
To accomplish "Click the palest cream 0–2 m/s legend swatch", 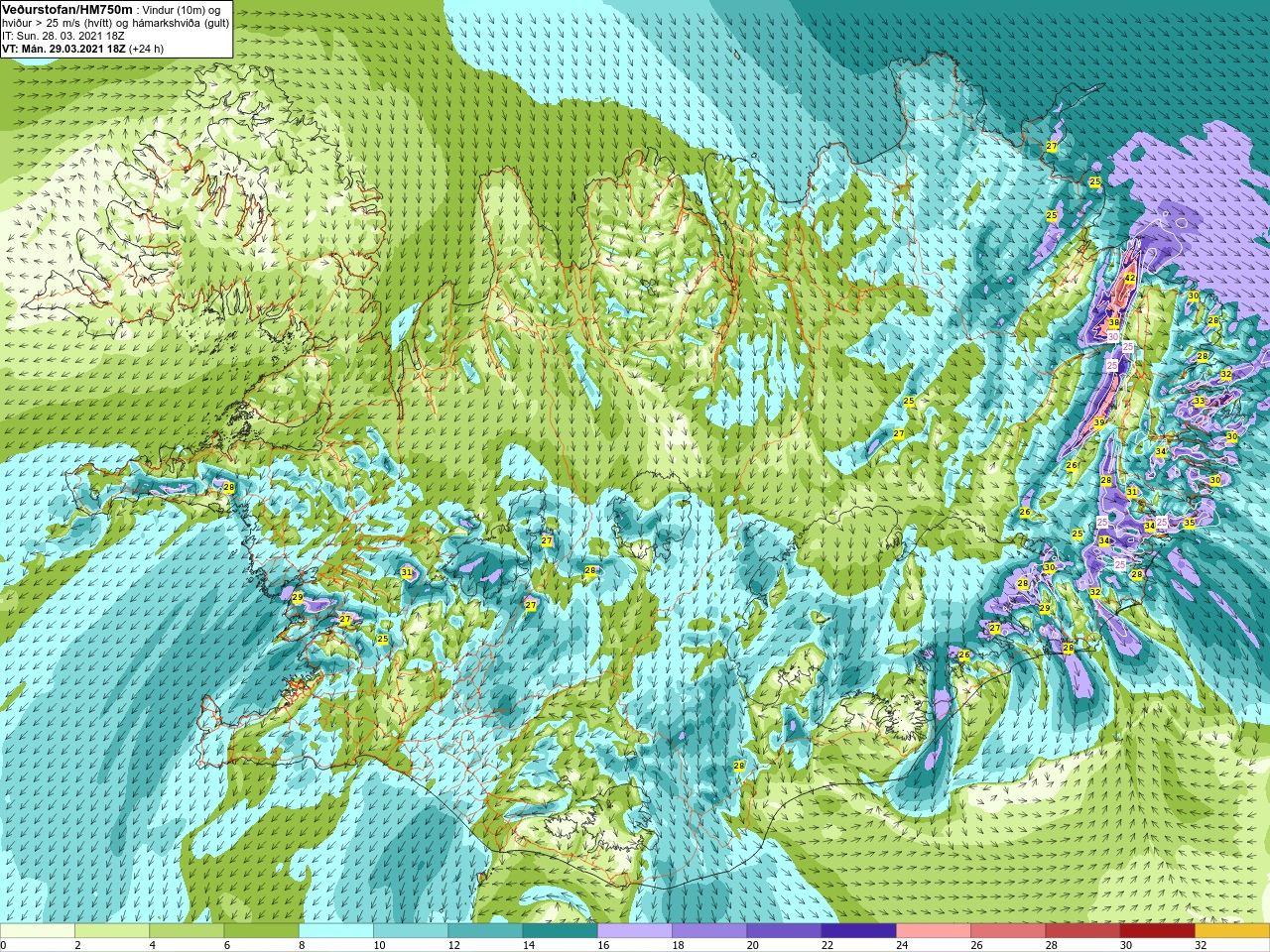I will tap(38, 931).
